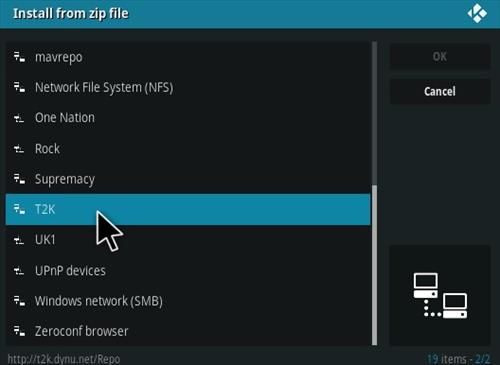Open the mavrepo source
The height and width of the screenshot is (365, 500).
point(188,57)
